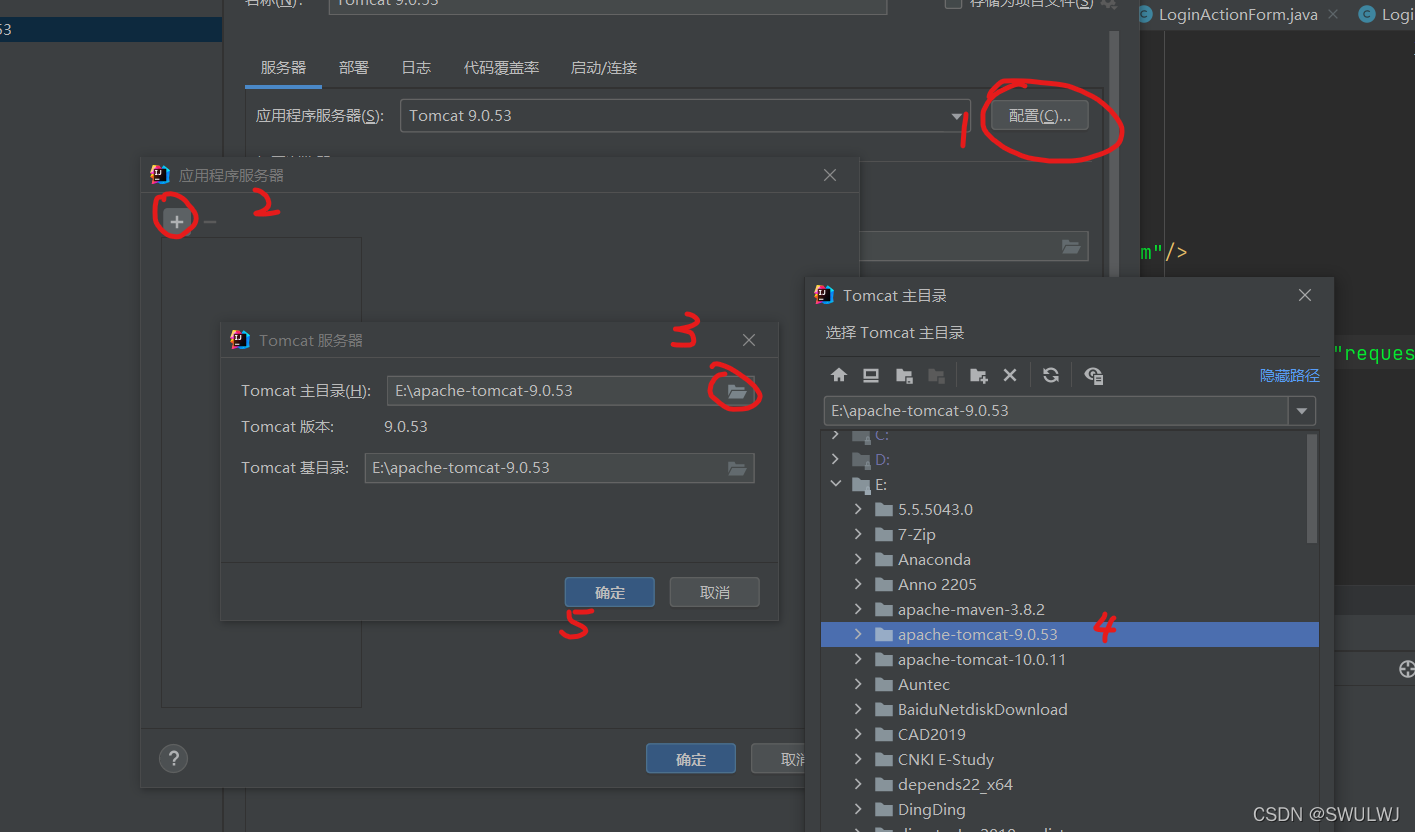1415x832 pixels.
Task: Click the file chooser vertical scrollbar
Action: 1313,490
